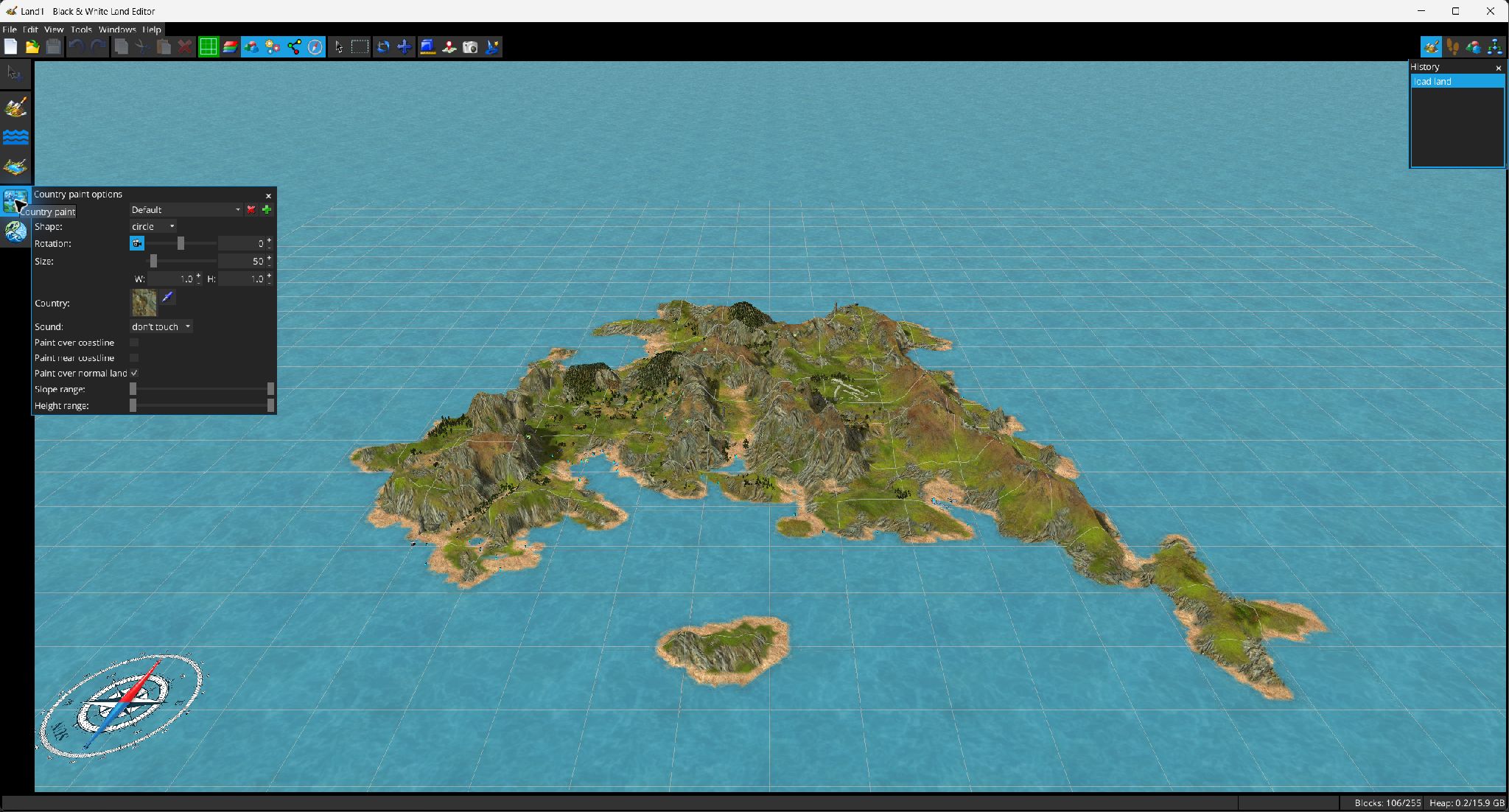The width and height of the screenshot is (1509, 812).
Task: Expand the Shape circle dropdown
Action: (153, 226)
